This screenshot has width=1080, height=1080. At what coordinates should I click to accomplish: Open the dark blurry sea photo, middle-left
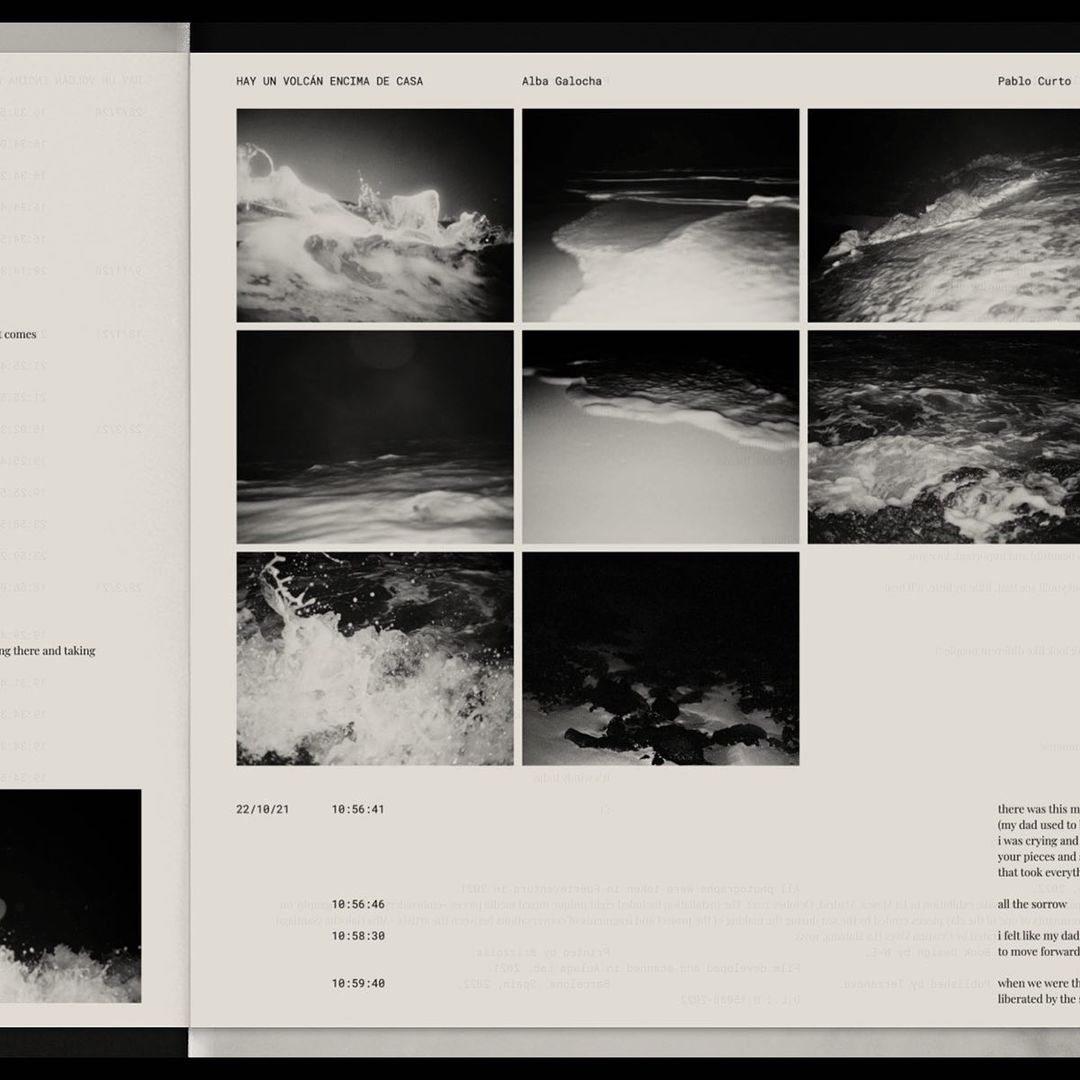pyautogui.click(x=375, y=437)
